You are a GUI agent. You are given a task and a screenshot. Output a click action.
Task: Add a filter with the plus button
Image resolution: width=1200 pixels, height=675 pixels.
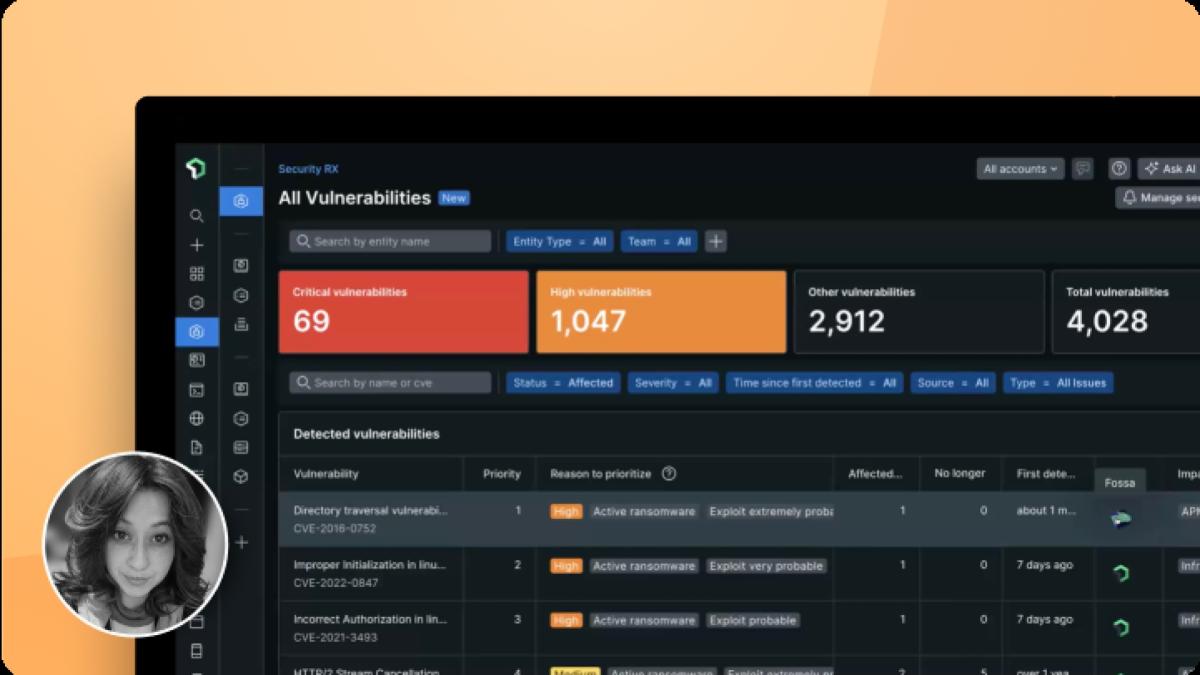pos(716,241)
